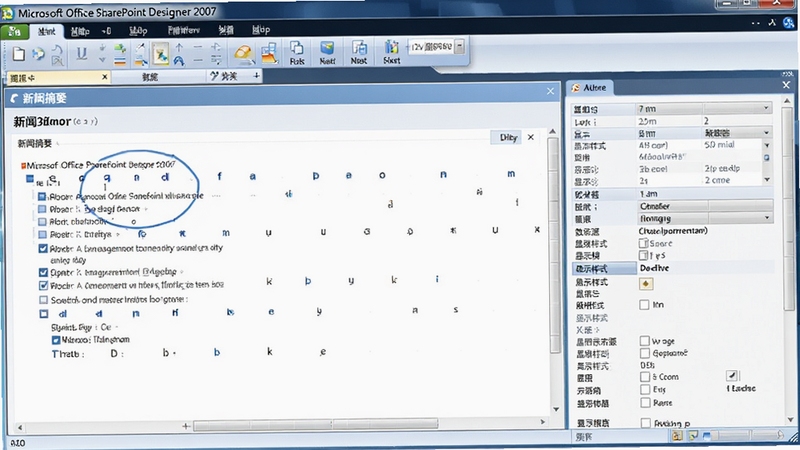The width and height of the screenshot is (800, 450).
Task: Click the help icon in the top right corner
Action: (x=789, y=22)
